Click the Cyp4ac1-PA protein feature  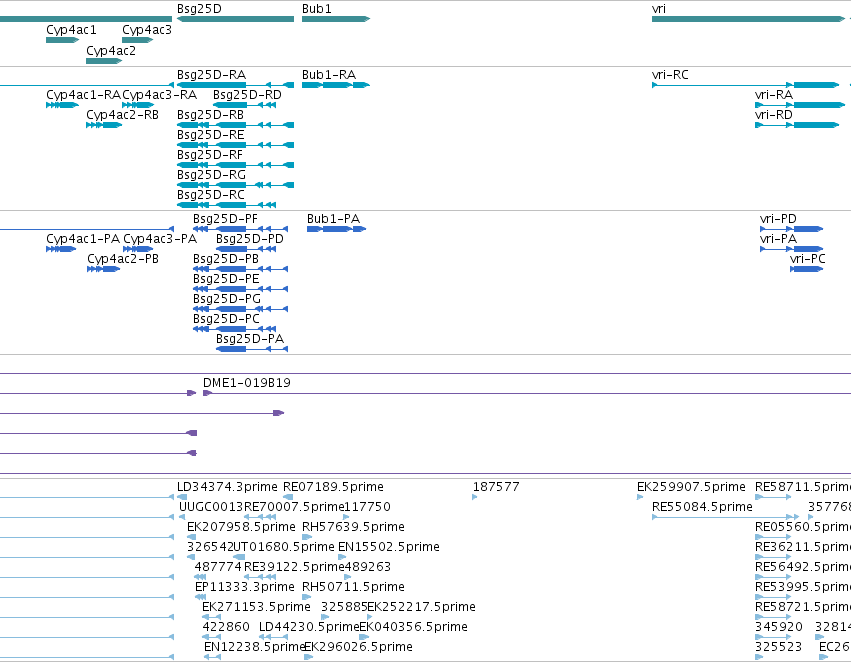point(61,249)
